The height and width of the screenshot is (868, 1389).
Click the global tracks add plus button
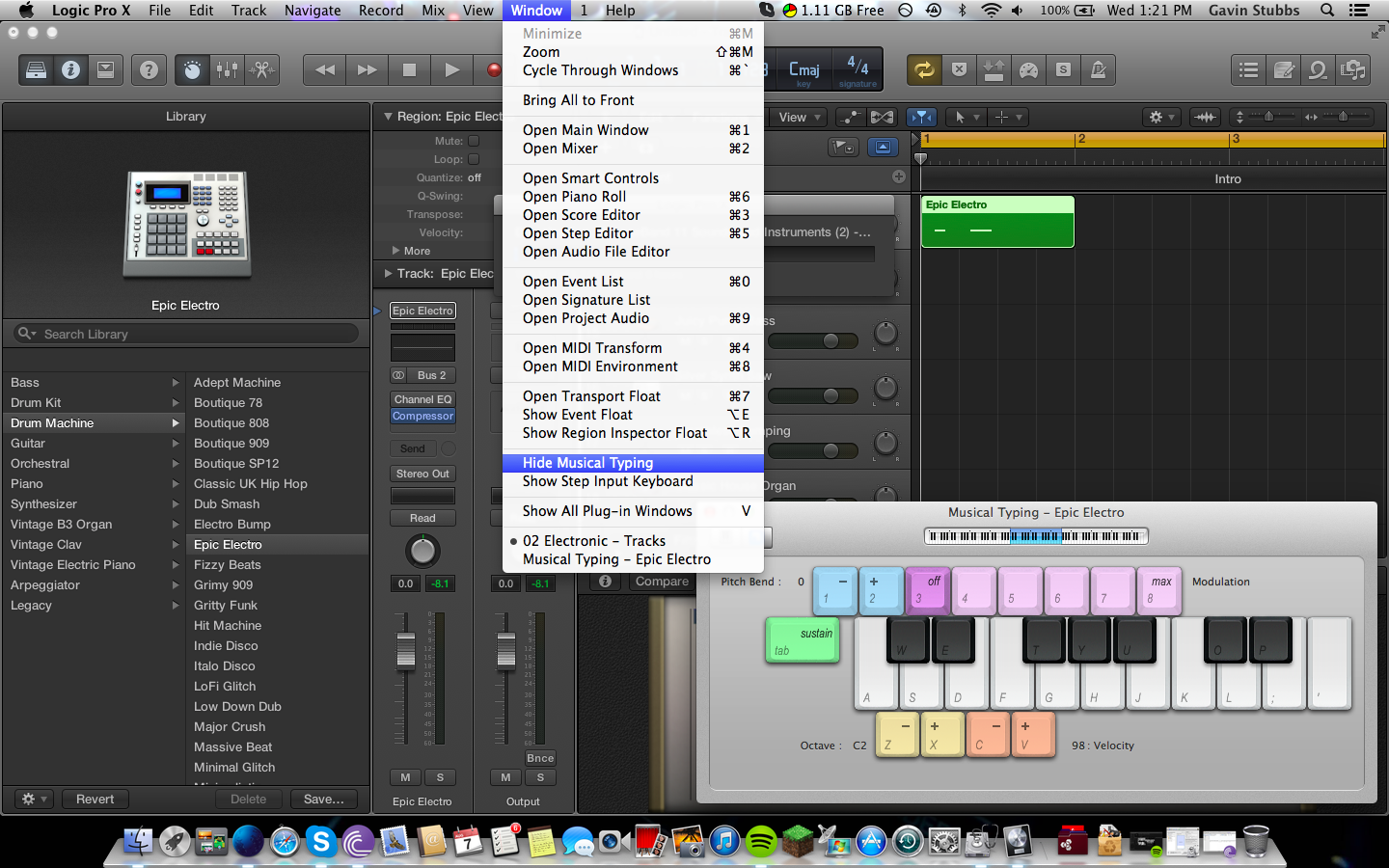pos(899,176)
